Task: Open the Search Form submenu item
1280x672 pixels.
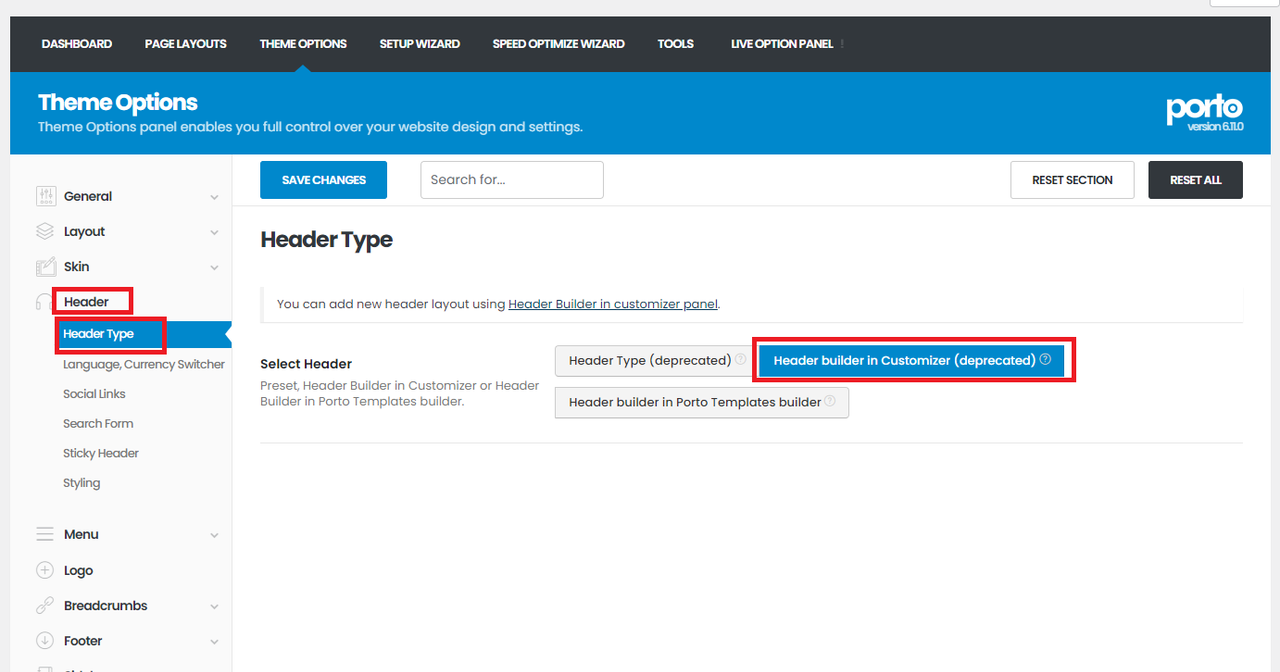Action: pyautogui.click(x=98, y=423)
